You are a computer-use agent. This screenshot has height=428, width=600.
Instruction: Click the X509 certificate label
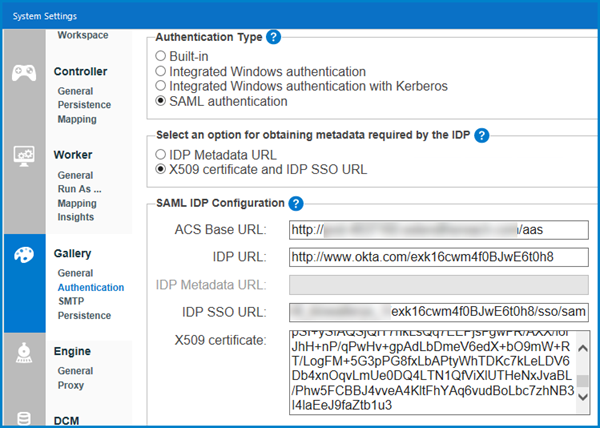point(220,340)
